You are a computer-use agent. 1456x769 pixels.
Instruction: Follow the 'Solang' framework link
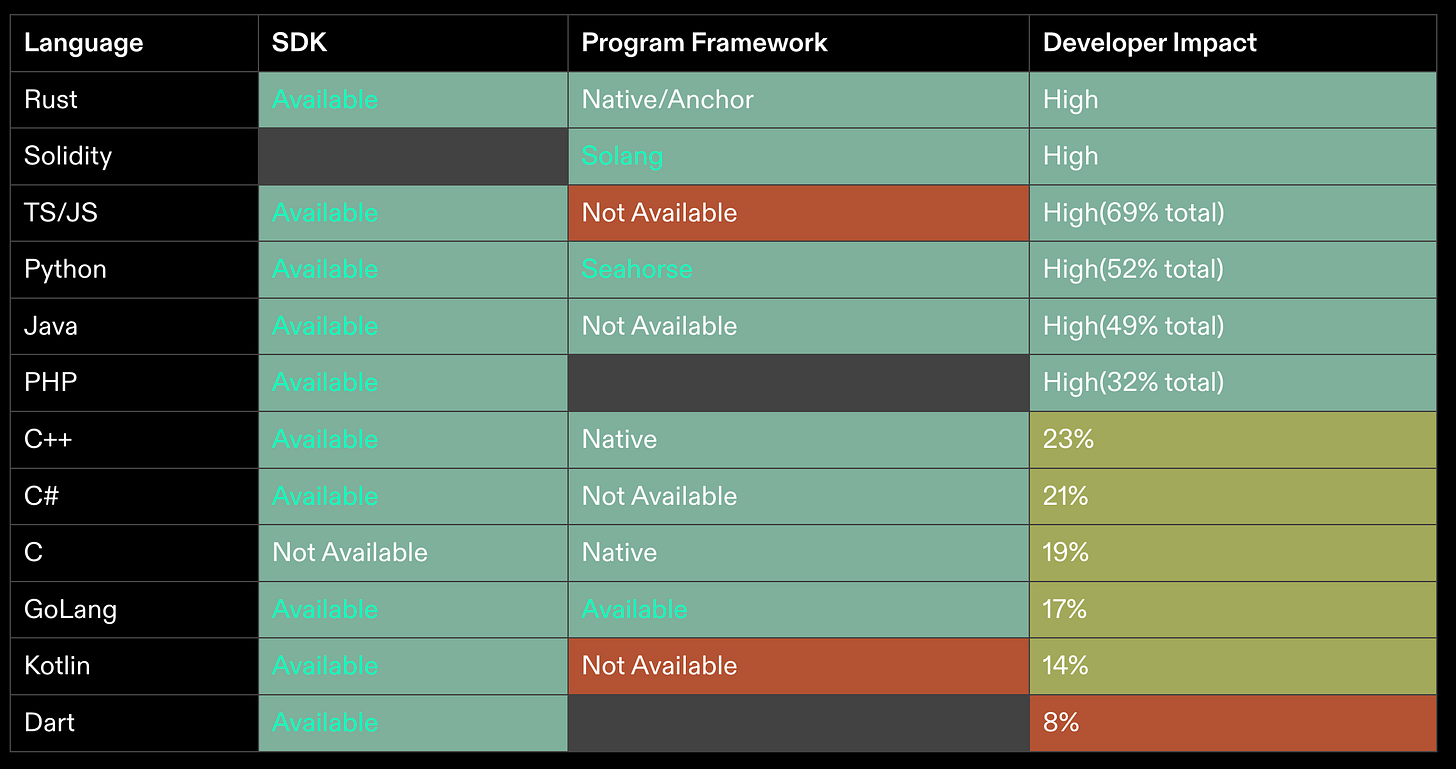coord(622,156)
